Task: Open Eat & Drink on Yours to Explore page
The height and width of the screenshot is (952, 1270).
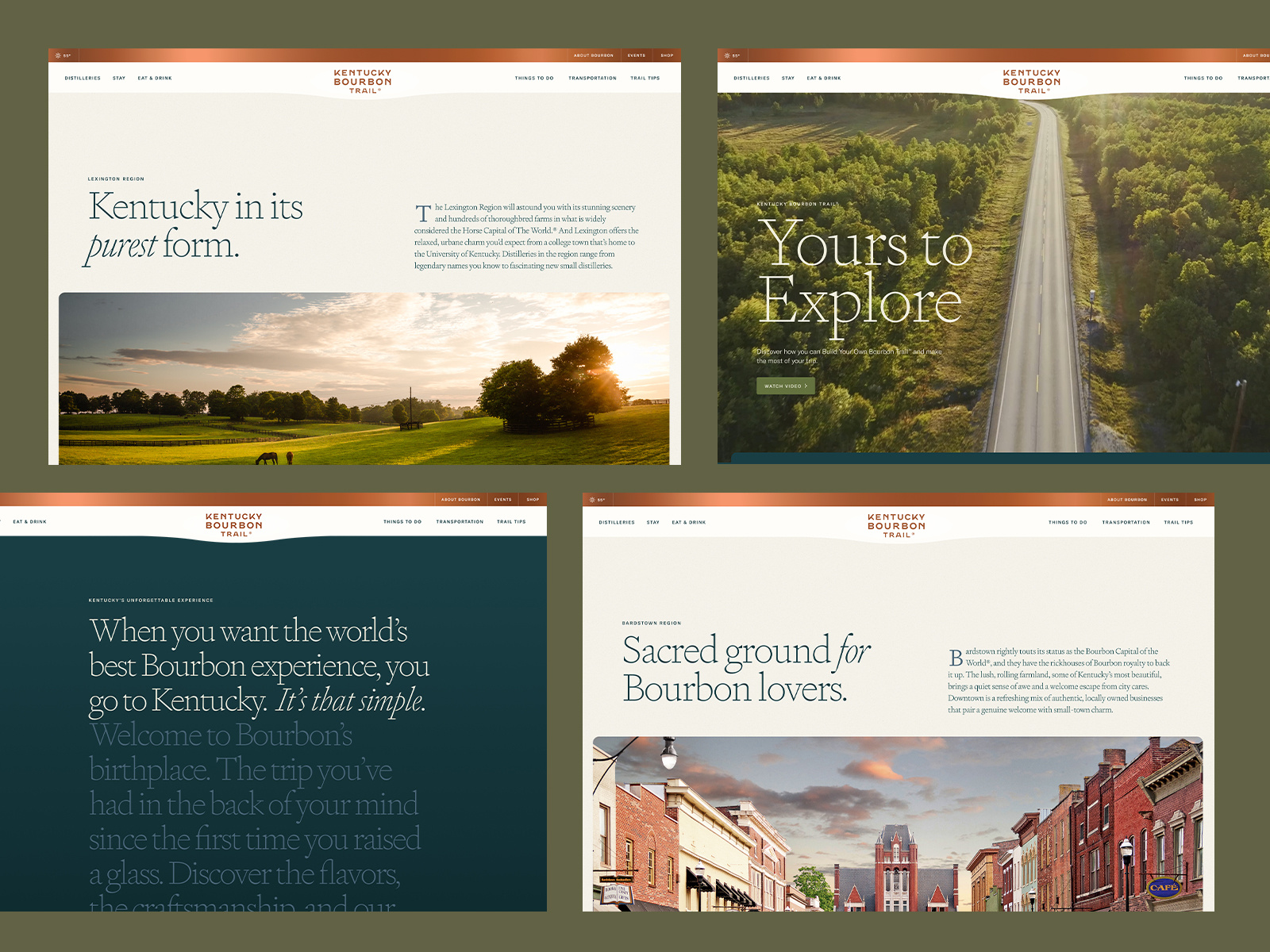Action: pos(824,79)
